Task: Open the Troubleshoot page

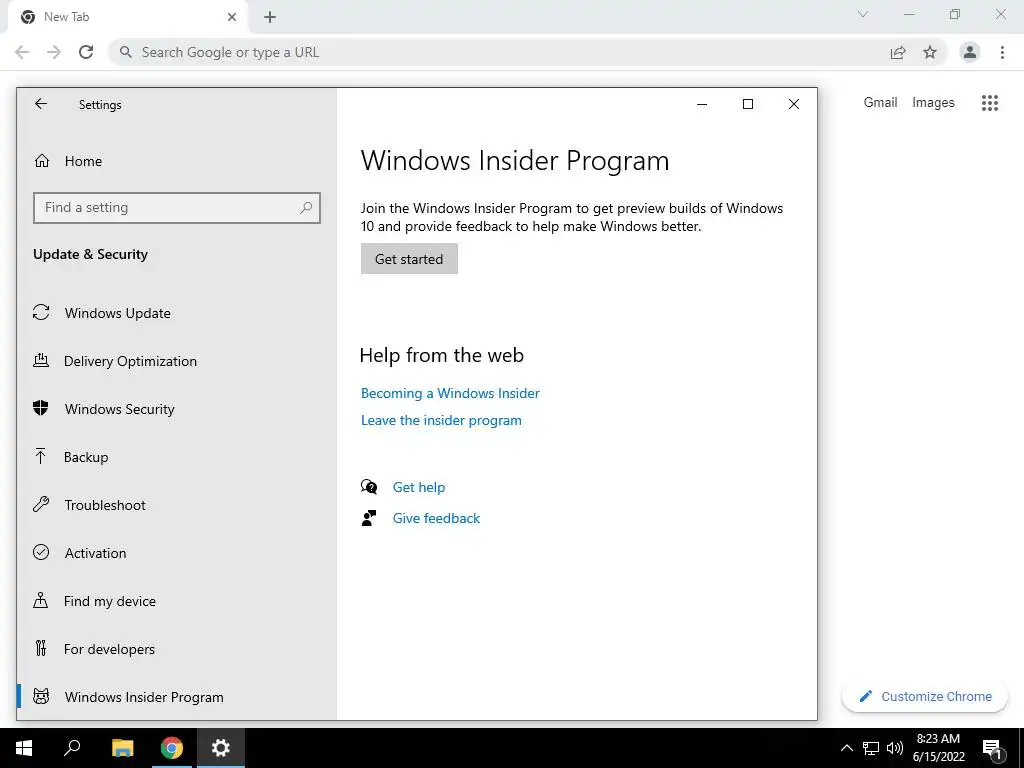Action: point(104,505)
